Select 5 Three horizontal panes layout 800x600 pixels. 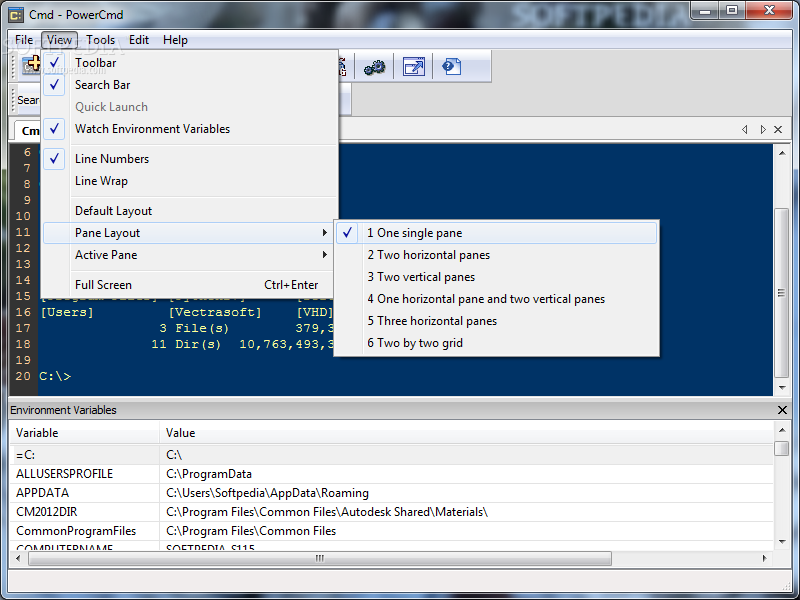[496, 320]
